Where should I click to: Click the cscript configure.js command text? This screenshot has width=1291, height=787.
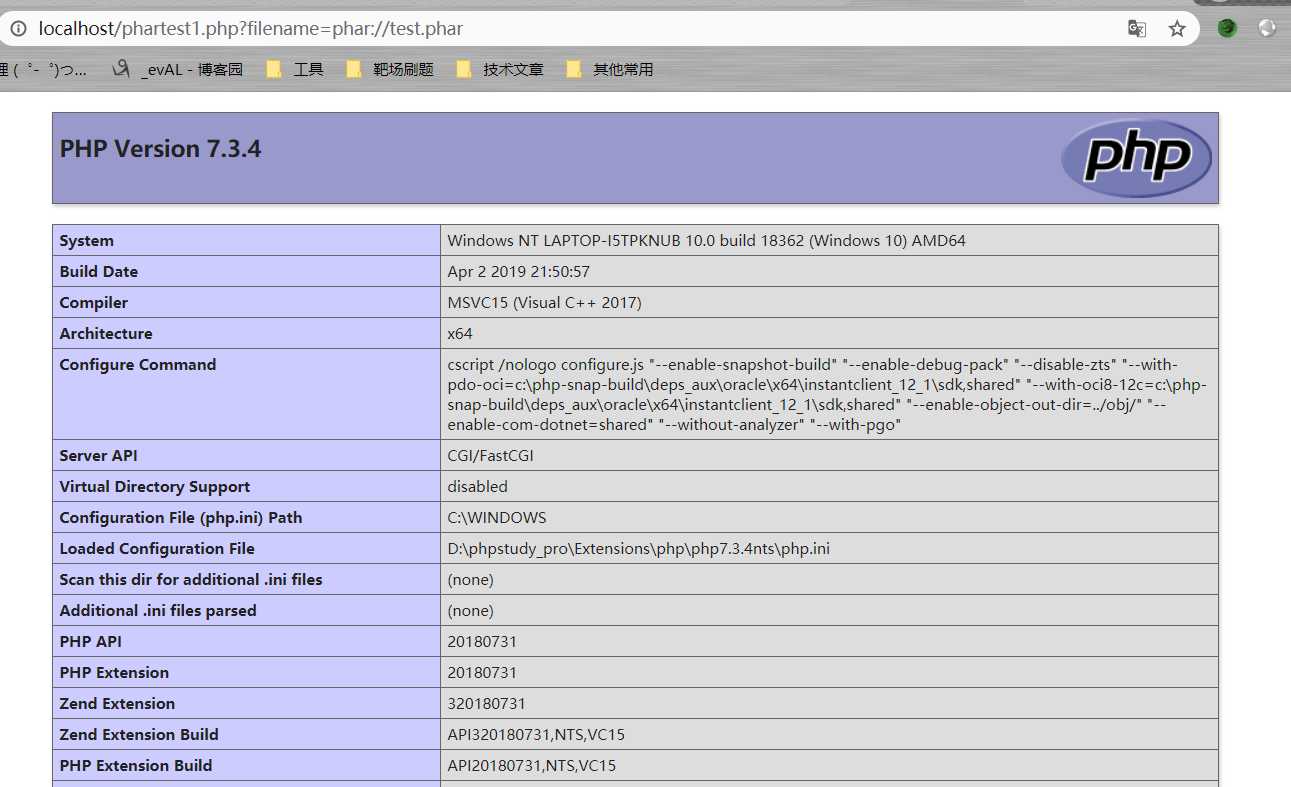(x=827, y=395)
